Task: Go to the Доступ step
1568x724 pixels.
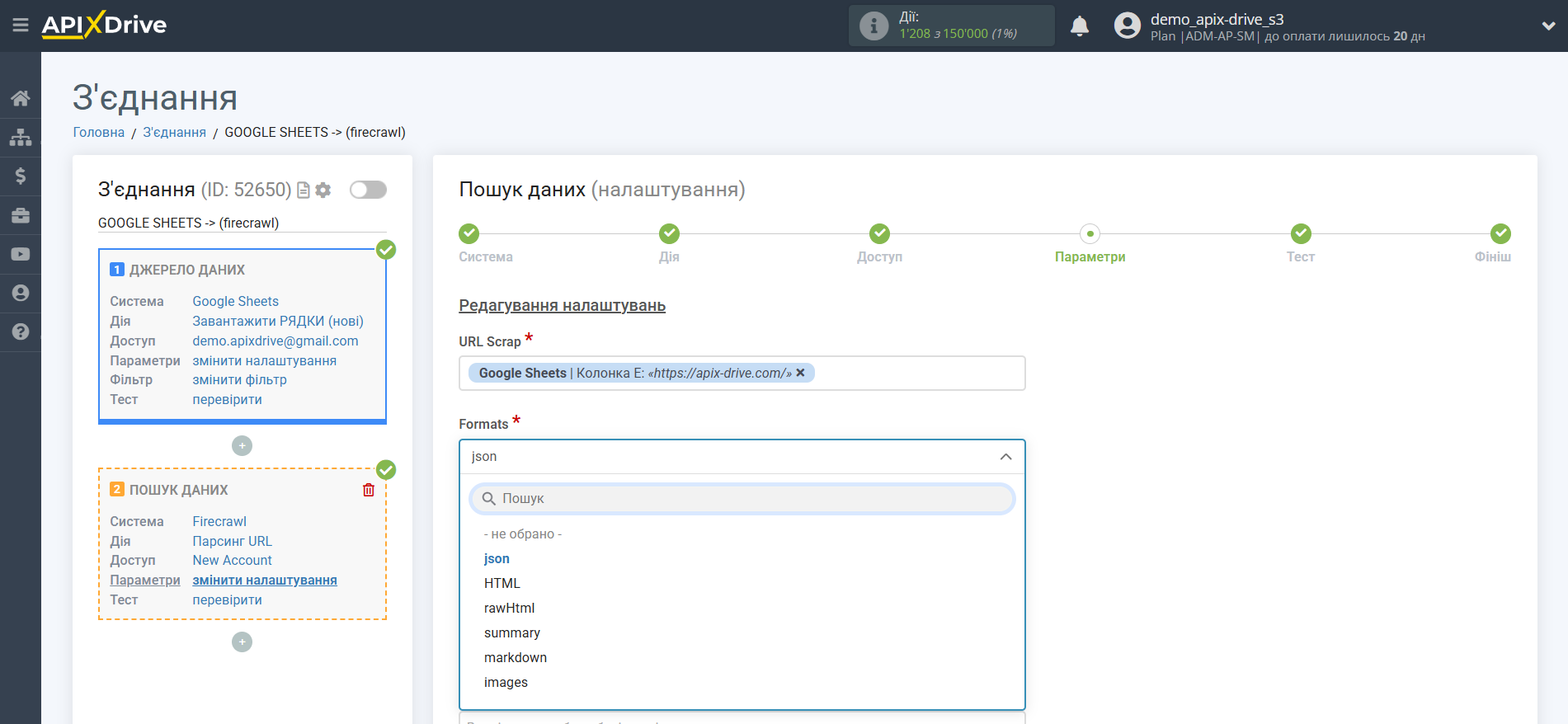Action: [879, 234]
